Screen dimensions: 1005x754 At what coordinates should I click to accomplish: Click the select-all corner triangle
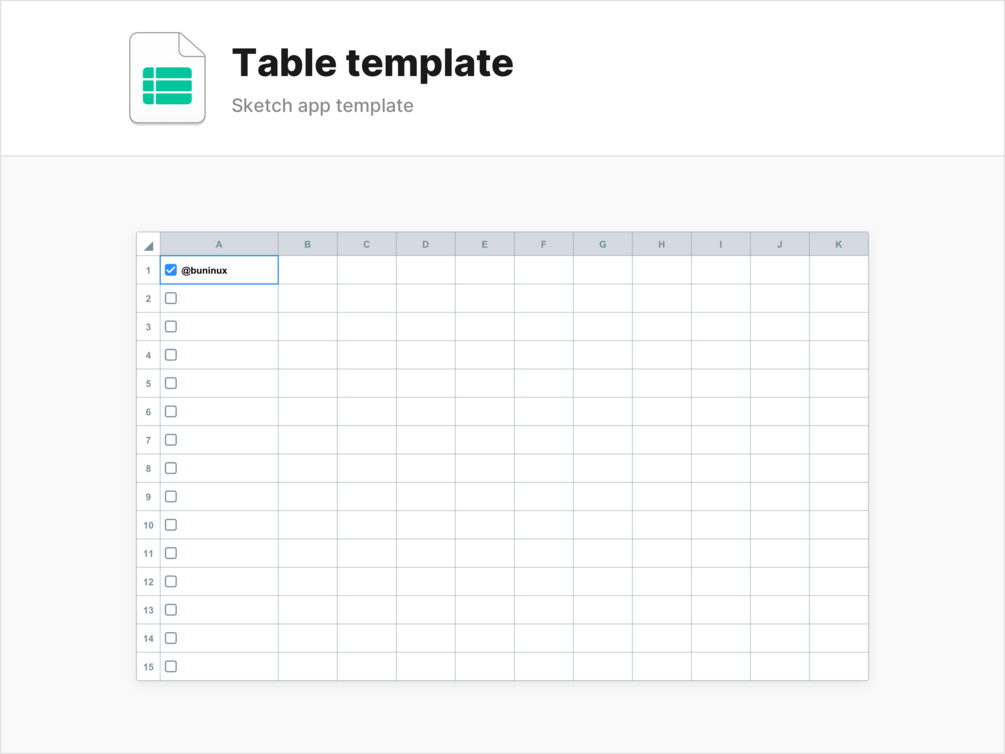point(149,245)
